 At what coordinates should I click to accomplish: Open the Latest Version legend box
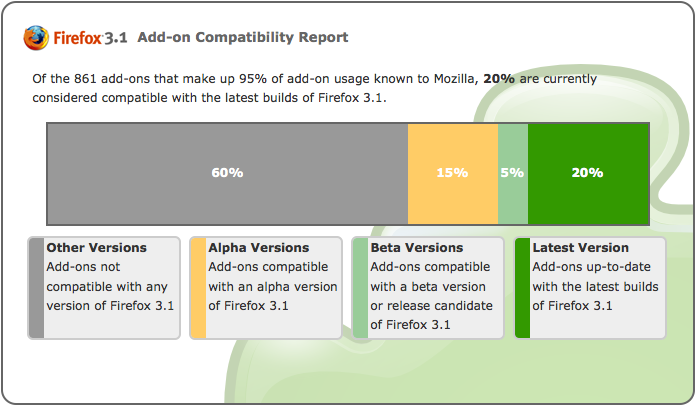[x=590, y=288]
